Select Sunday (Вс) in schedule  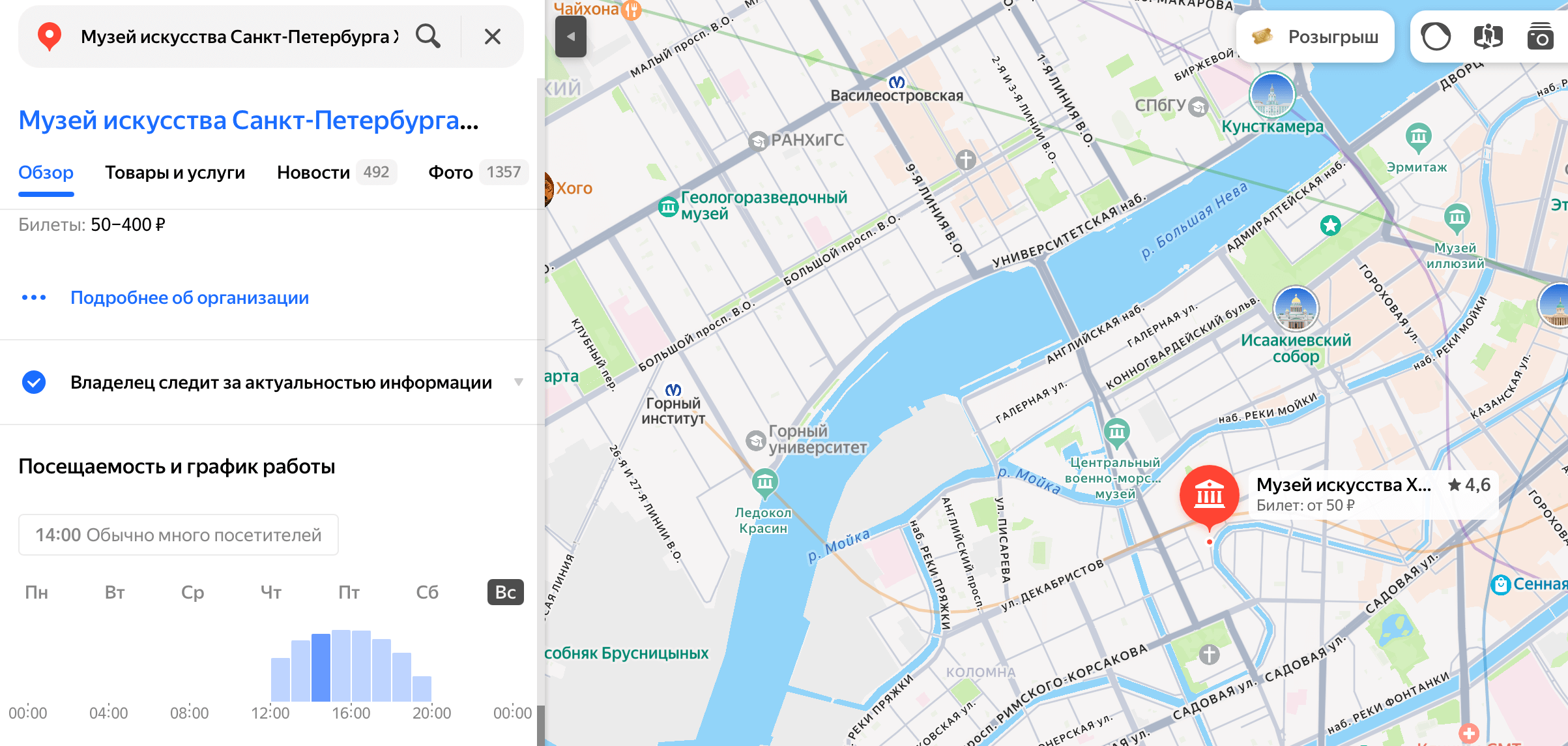[x=505, y=592]
